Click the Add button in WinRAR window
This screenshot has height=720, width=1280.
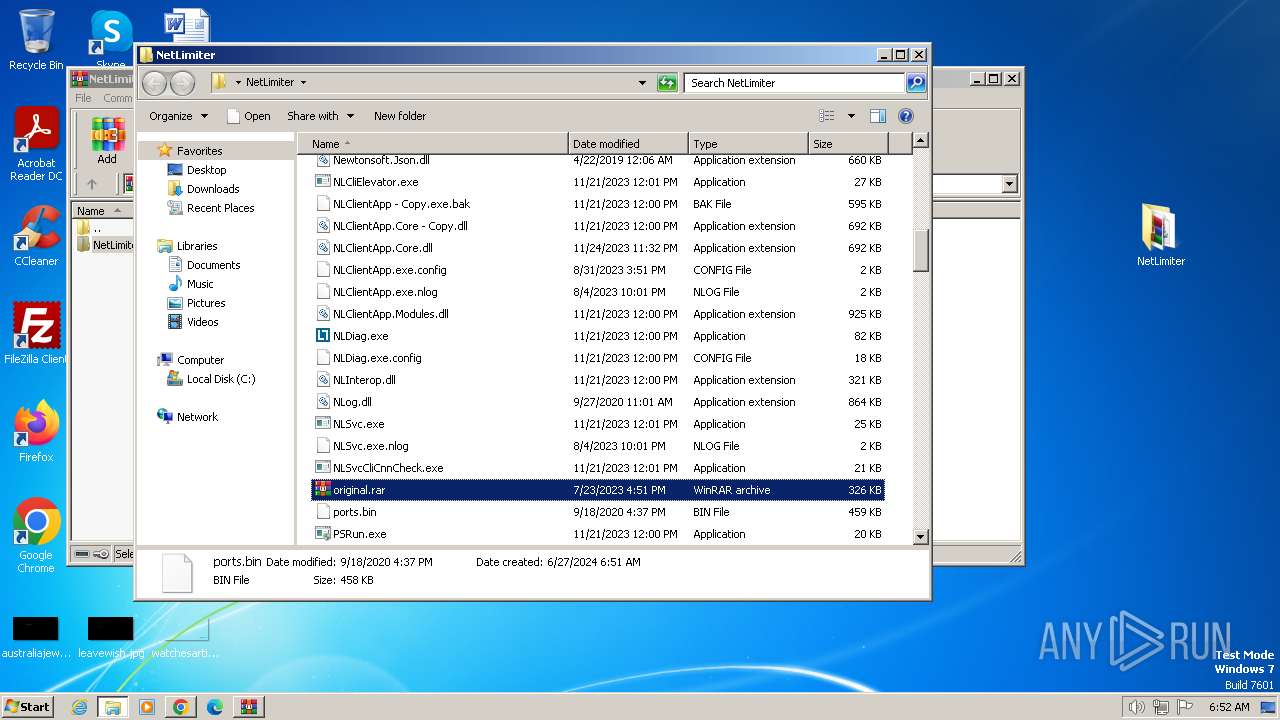pos(107,141)
